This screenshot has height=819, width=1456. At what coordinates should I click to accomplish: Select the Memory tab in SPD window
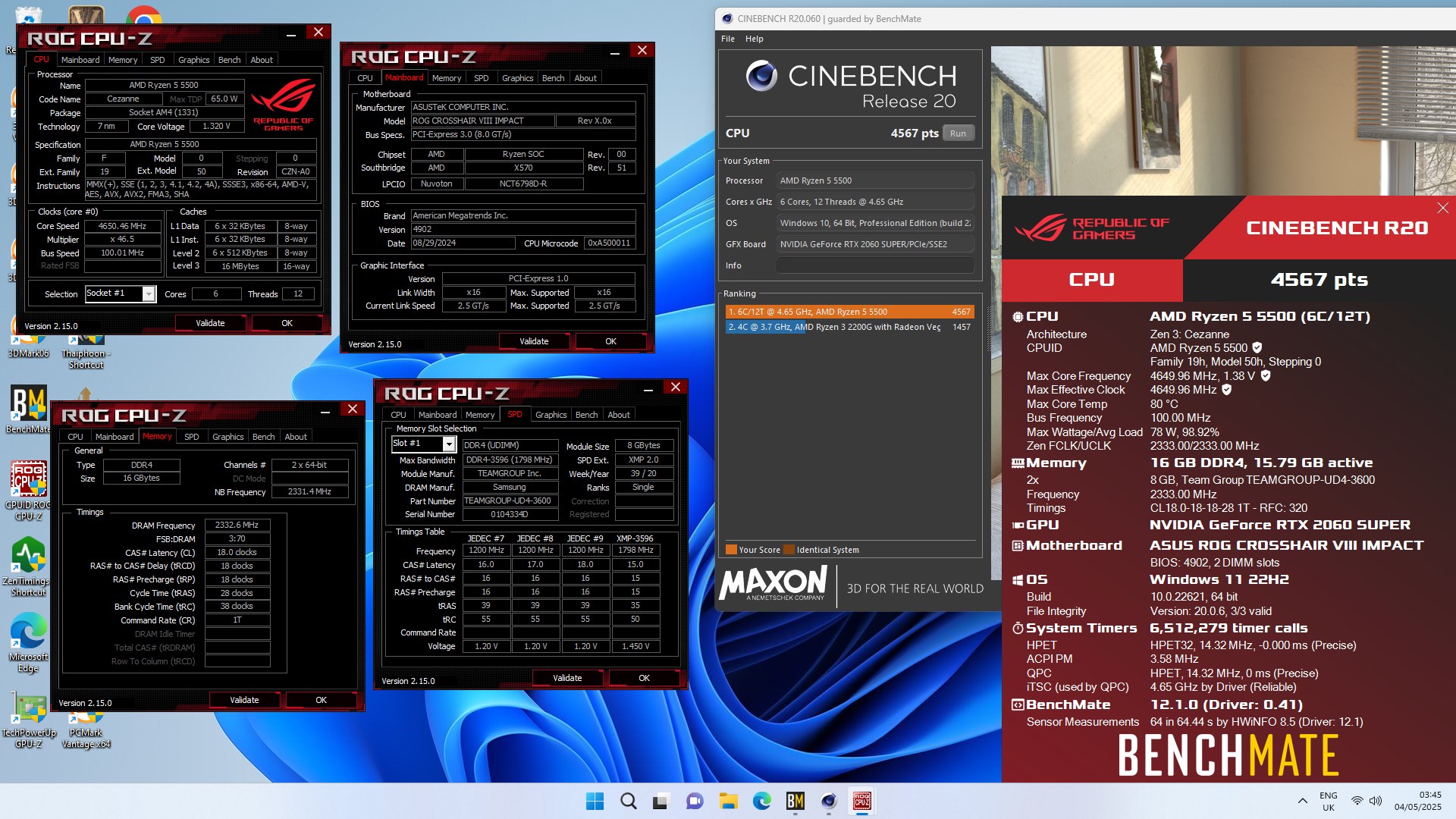coord(480,415)
